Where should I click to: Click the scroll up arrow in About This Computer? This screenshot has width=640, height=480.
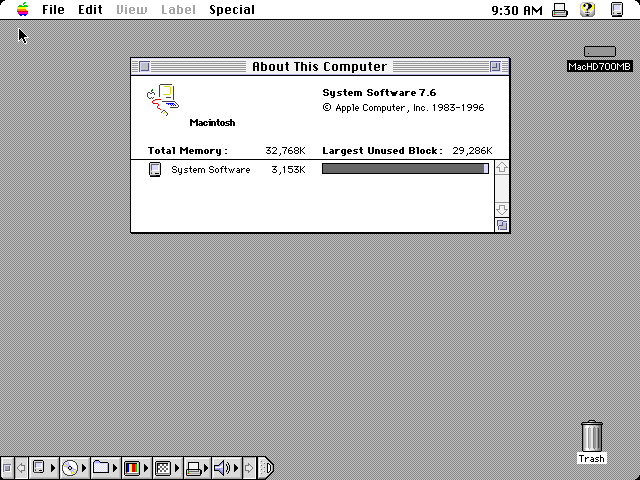[x=502, y=167]
